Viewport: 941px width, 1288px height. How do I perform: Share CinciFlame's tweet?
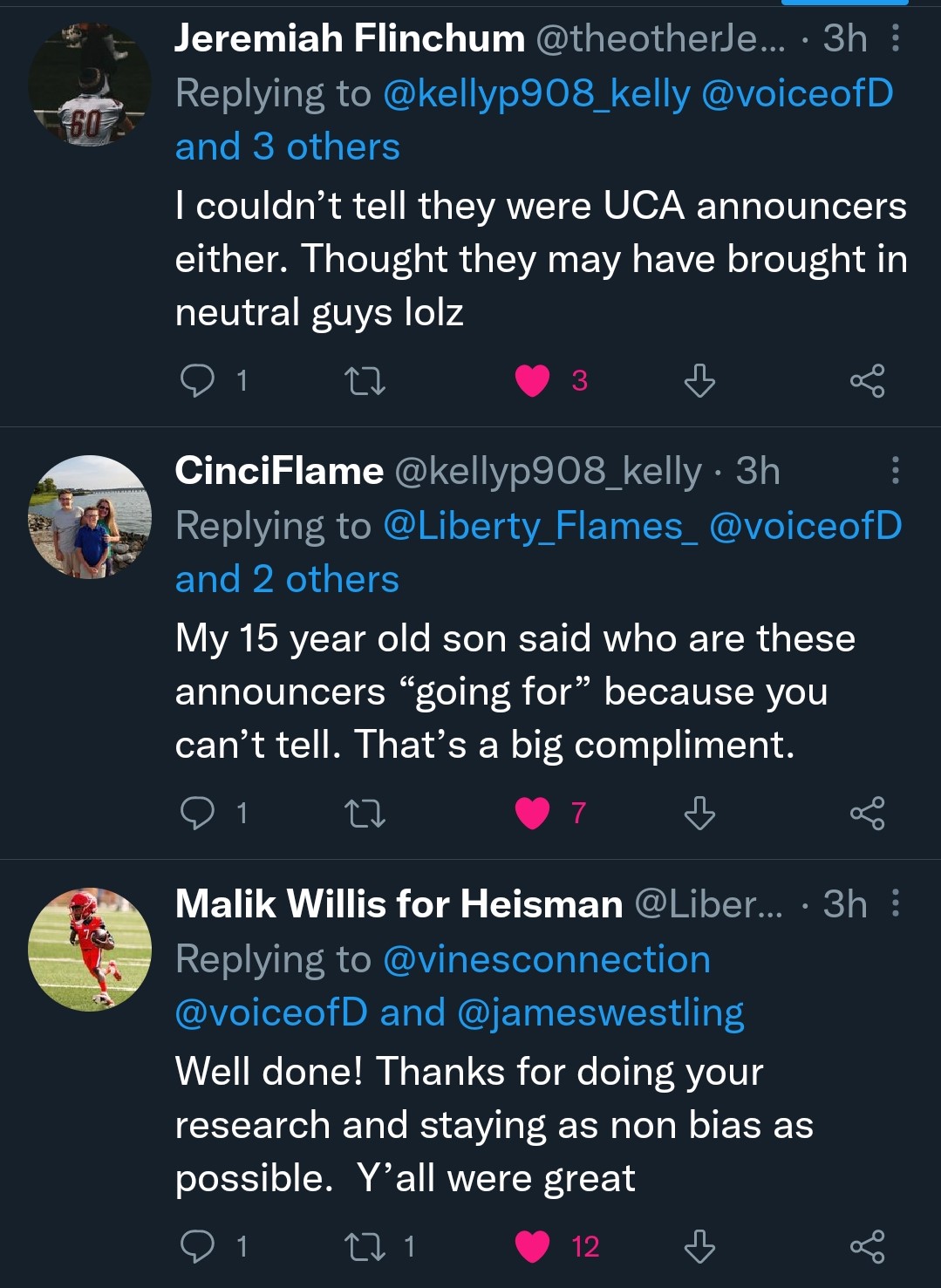click(867, 813)
